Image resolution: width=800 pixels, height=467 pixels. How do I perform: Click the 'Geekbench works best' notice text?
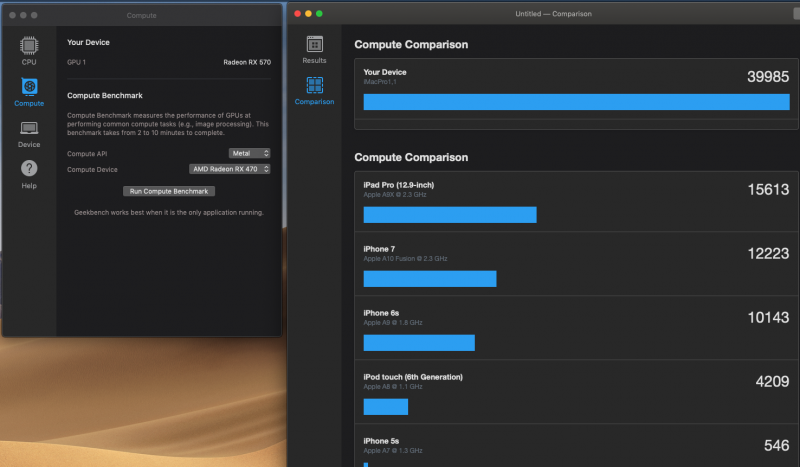pyautogui.click(x=169, y=212)
